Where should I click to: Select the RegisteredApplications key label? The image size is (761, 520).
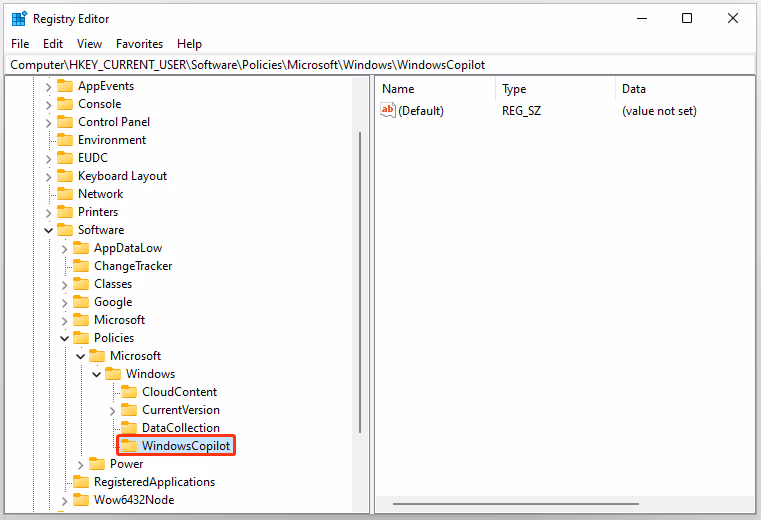[x=154, y=482]
